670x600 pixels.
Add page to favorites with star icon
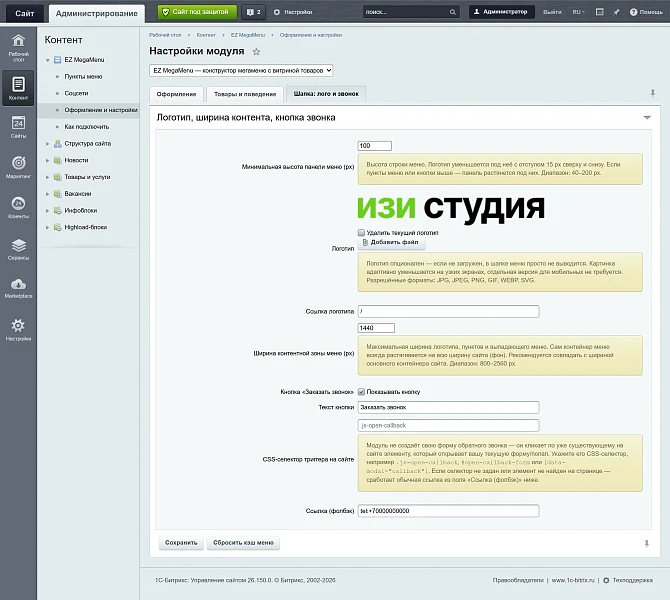click(256, 52)
